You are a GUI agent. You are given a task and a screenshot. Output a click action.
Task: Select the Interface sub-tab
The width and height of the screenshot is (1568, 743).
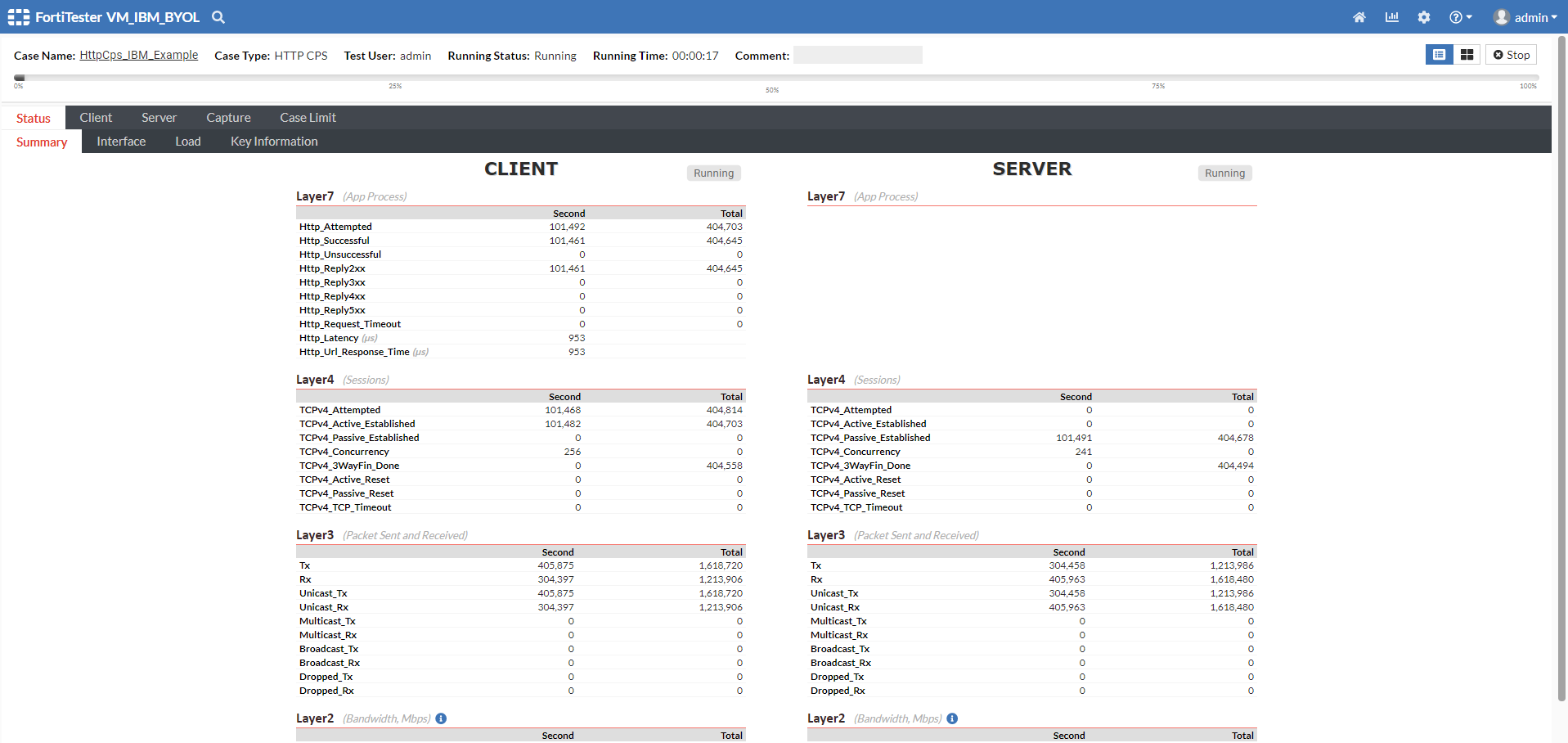coord(121,142)
